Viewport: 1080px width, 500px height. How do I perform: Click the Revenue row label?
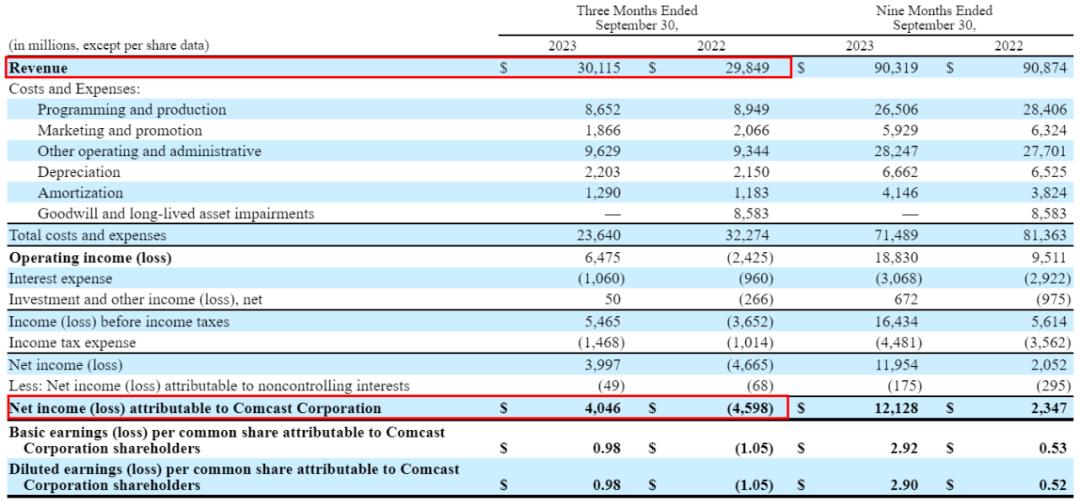click(39, 68)
